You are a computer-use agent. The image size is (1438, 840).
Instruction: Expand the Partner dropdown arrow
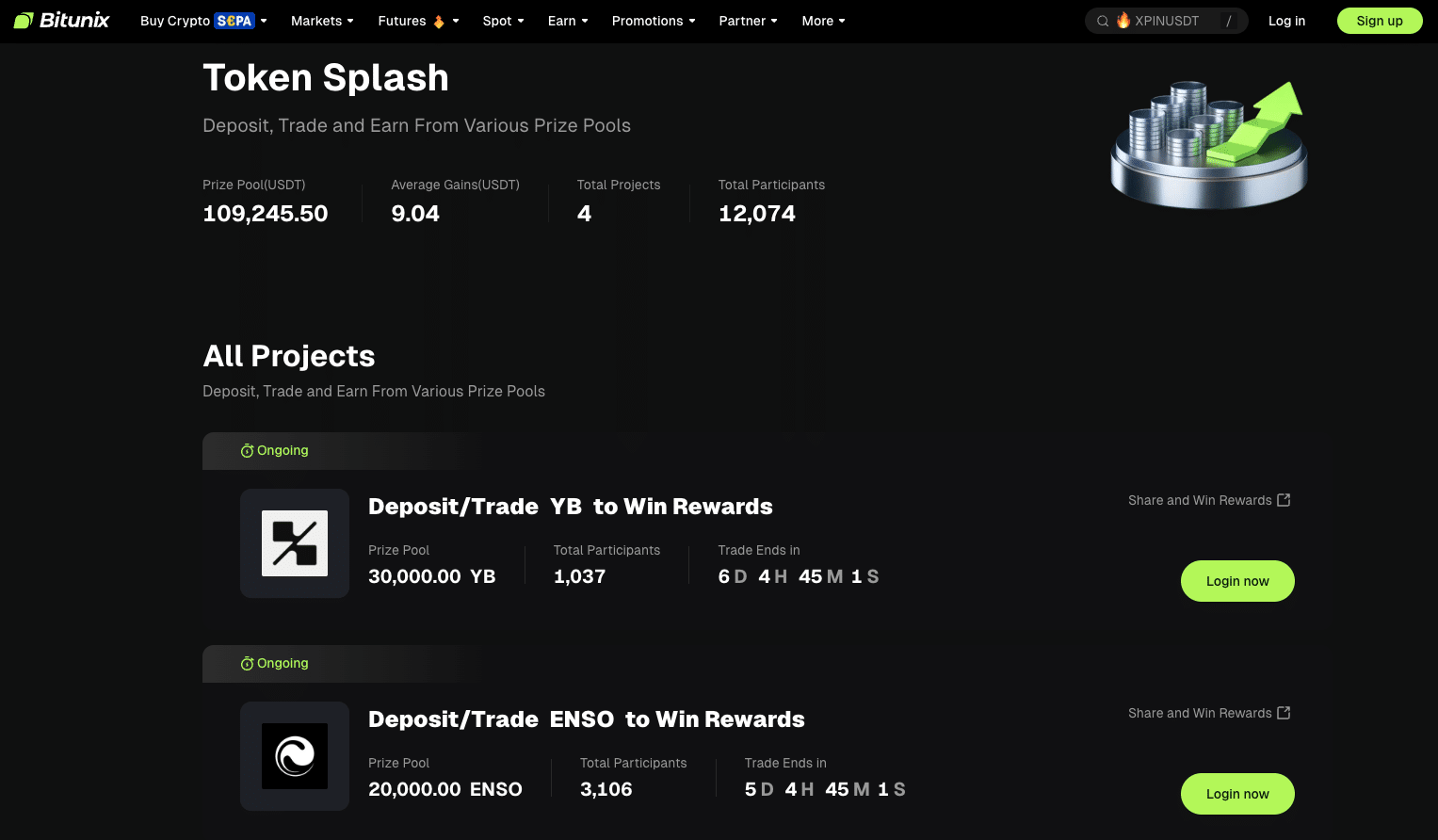pos(774,21)
